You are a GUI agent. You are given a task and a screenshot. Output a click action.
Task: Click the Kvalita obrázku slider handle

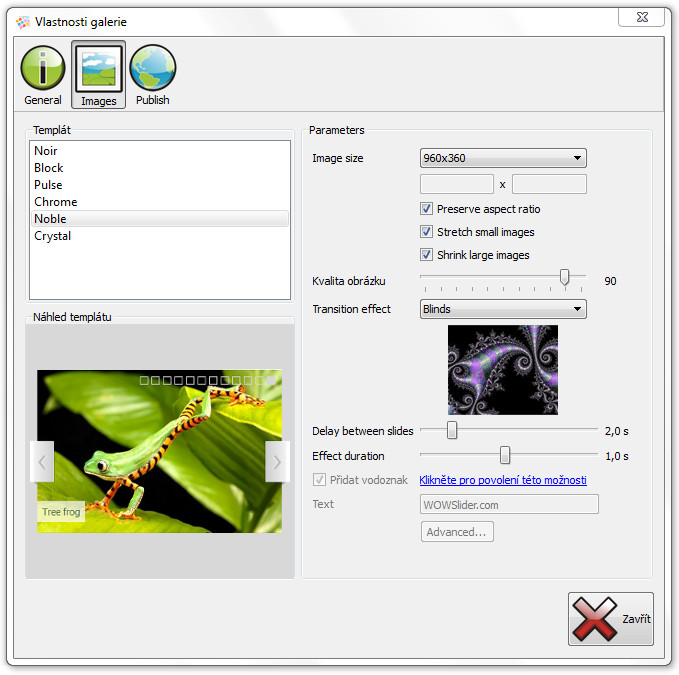(x=564, y=277)
